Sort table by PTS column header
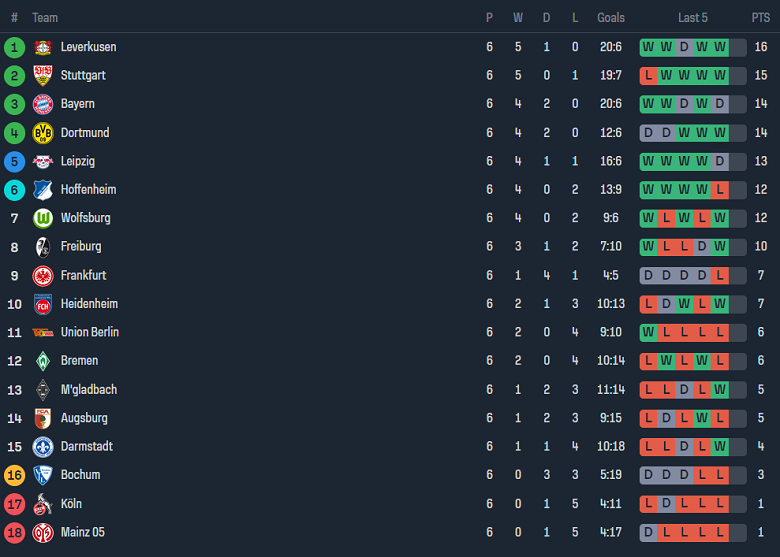This screenshot has width=780, height=557. (x=760, y=18)
